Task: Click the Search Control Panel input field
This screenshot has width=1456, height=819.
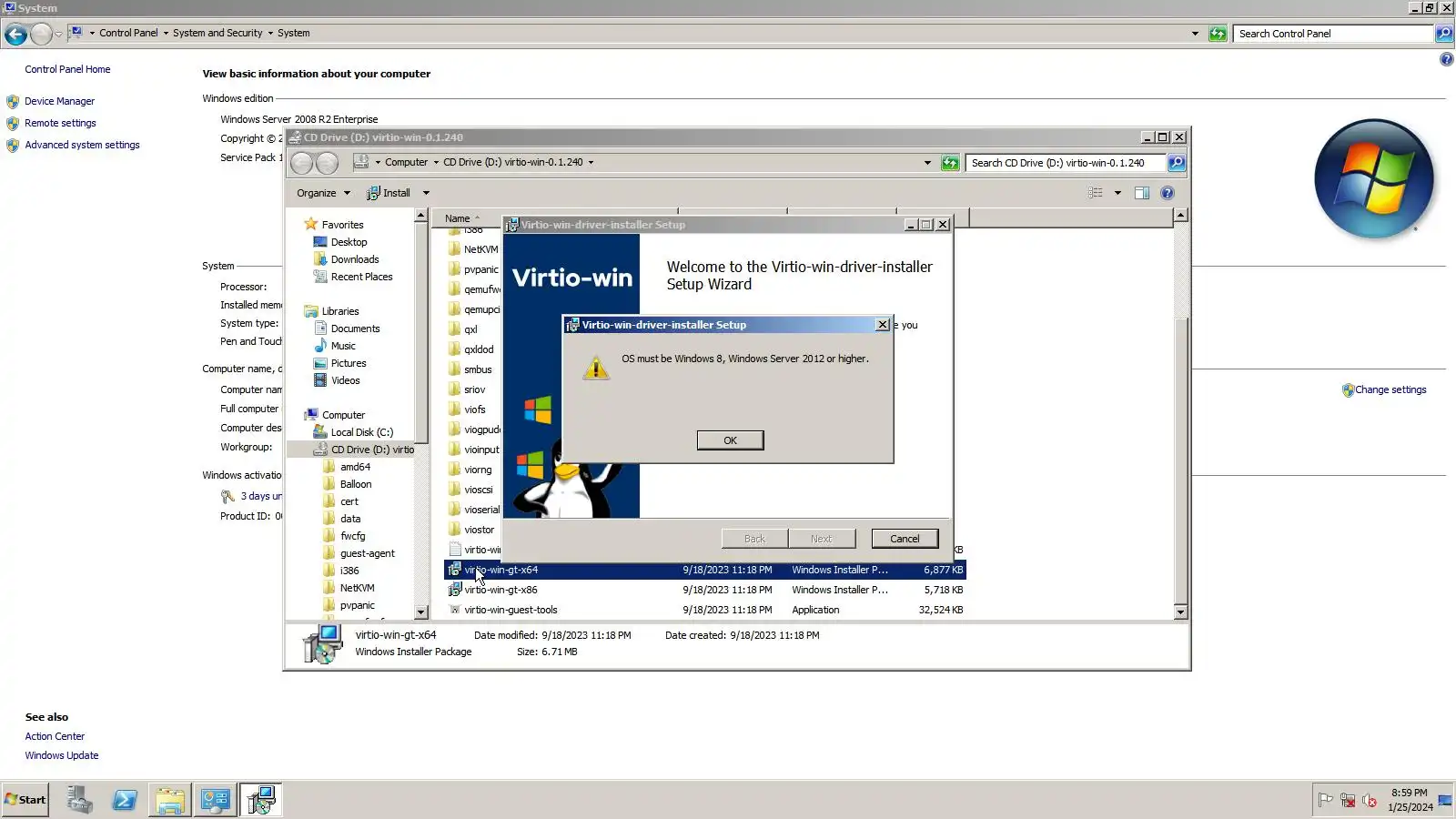Action: [x=1333, y=34]
